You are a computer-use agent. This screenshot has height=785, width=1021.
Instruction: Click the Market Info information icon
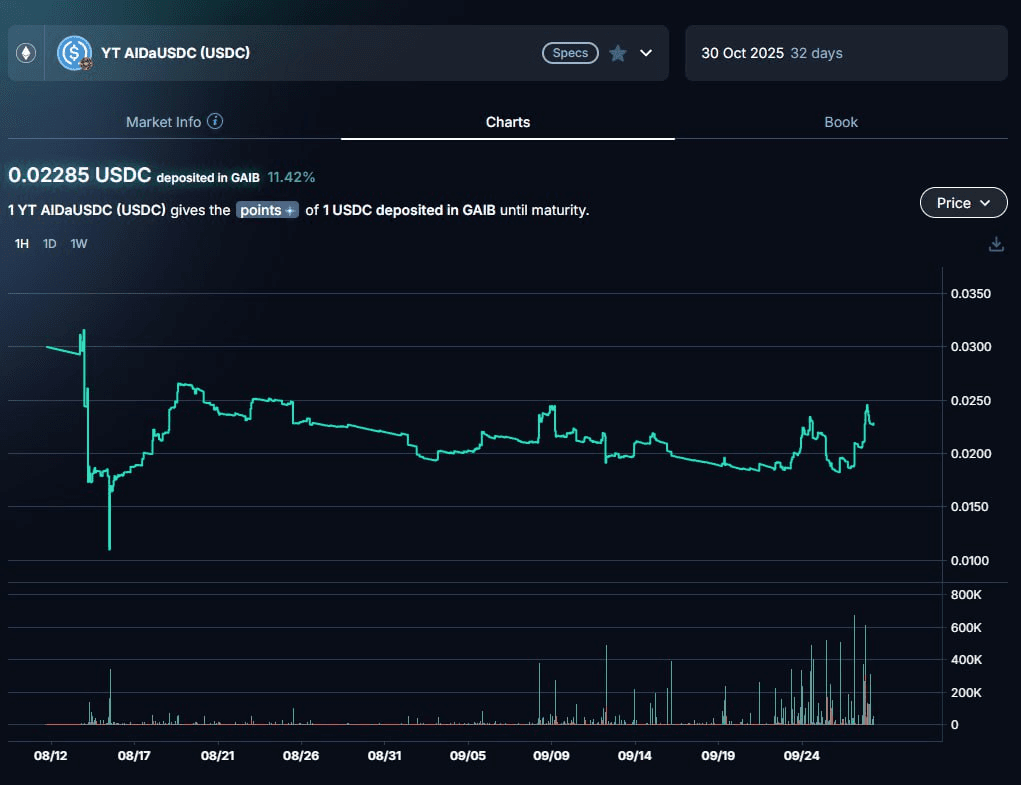(215, 121)
